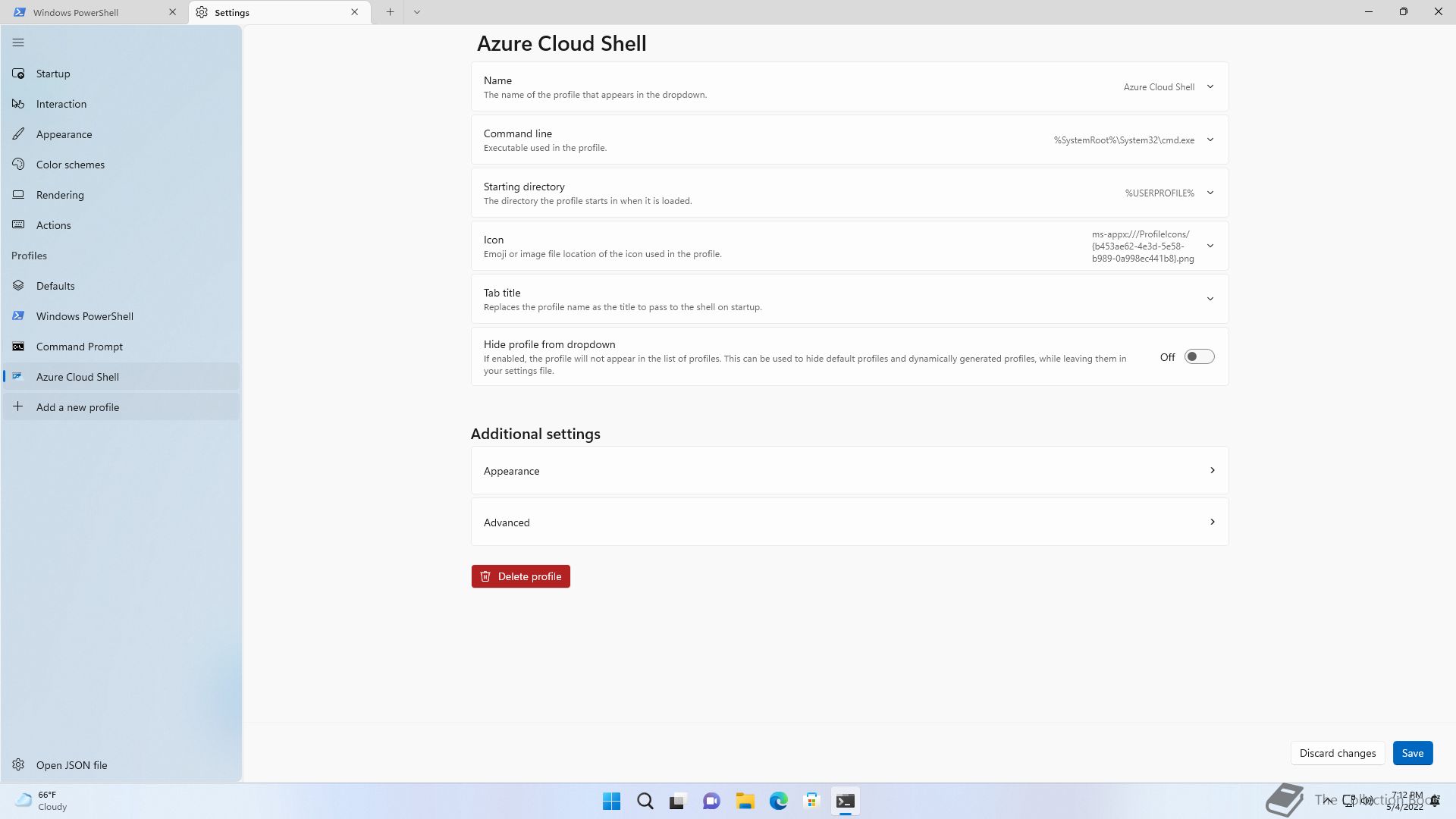
Task: Click the Save button
Action: click(1412, 754)
